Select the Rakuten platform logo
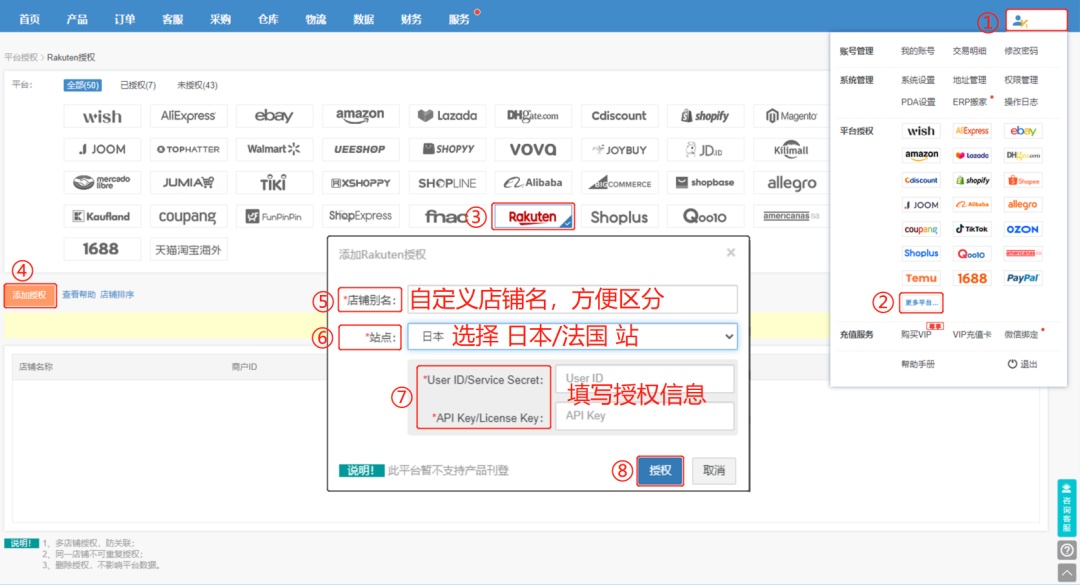 (532, 217)
